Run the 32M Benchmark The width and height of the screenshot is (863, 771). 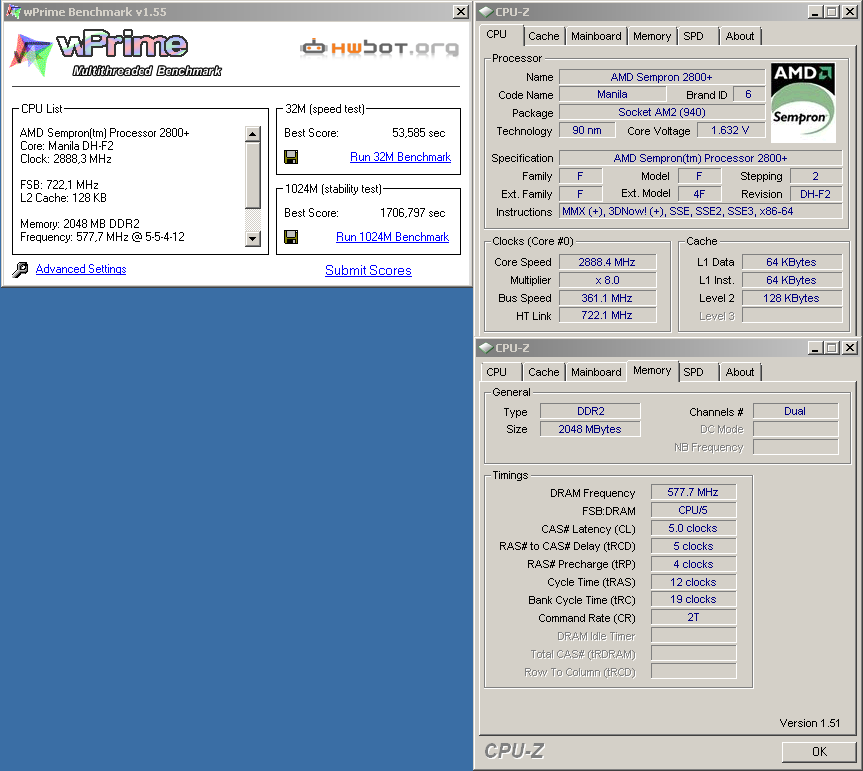[x=400, y=157]
